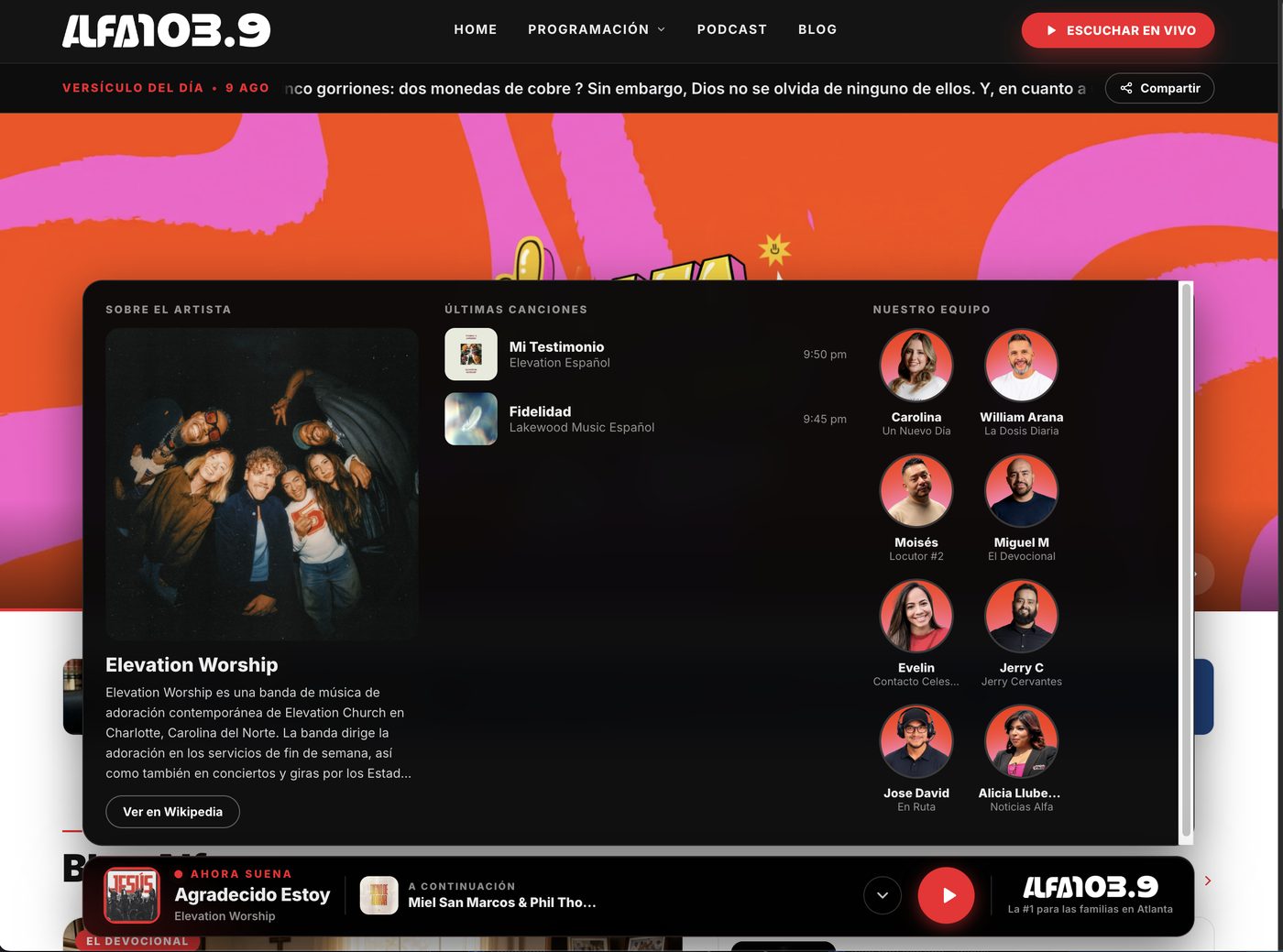The image size is (1283, 952).
Task: Open Evelin's team avatar
Action: pyautogui.click(x=916, y=616)
